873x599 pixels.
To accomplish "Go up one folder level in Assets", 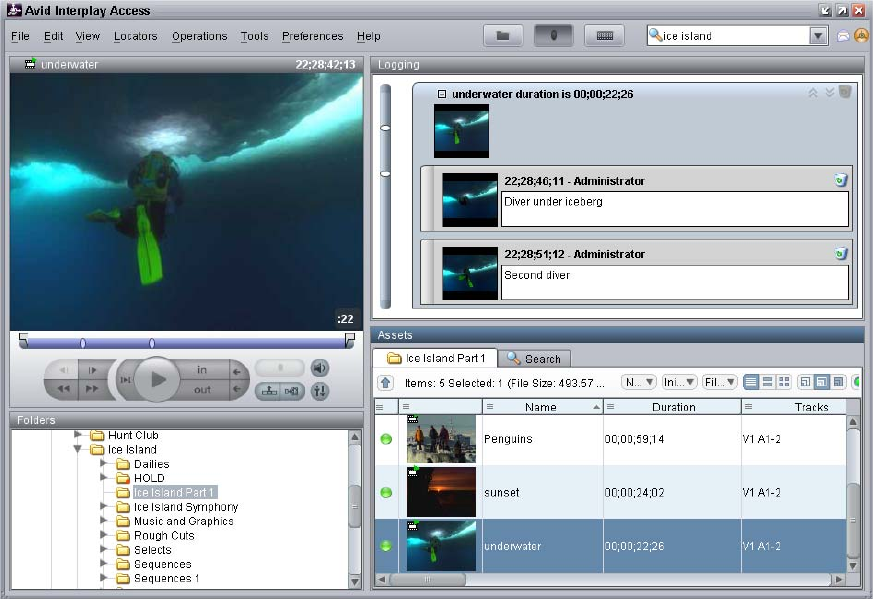I will [385, 382].
